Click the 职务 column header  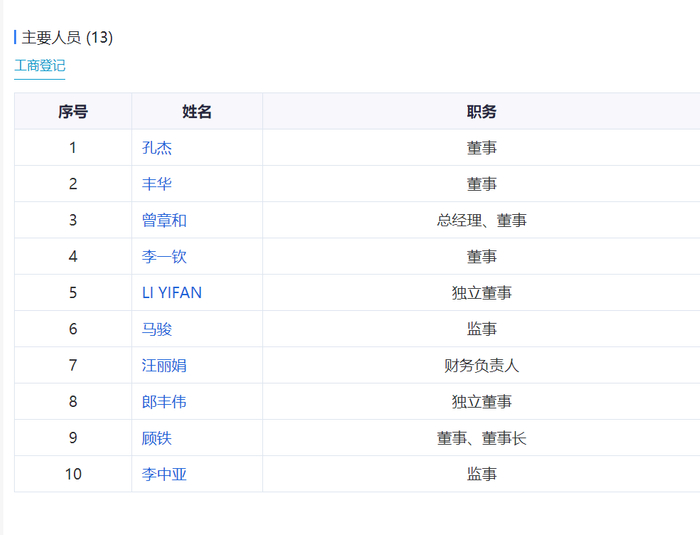[481, 112]
